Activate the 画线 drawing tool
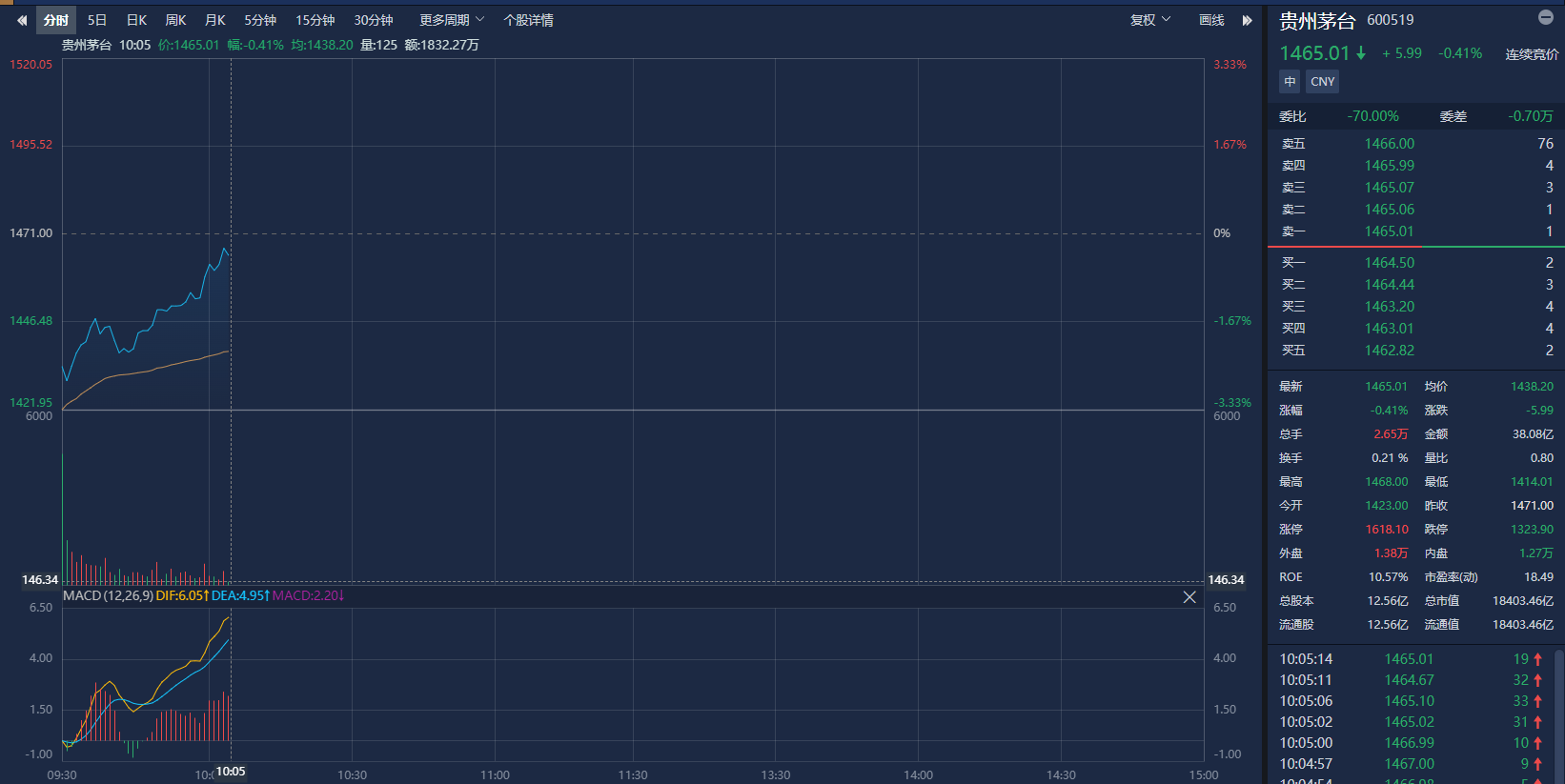1565x784 pixels. [x=1211, y=20]
